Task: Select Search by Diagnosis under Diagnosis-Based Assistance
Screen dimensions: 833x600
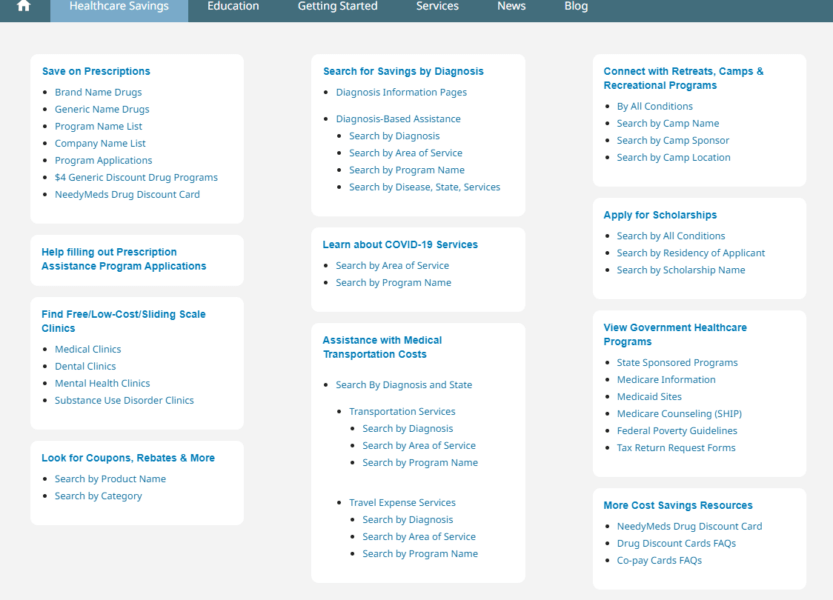Action: 394,136
